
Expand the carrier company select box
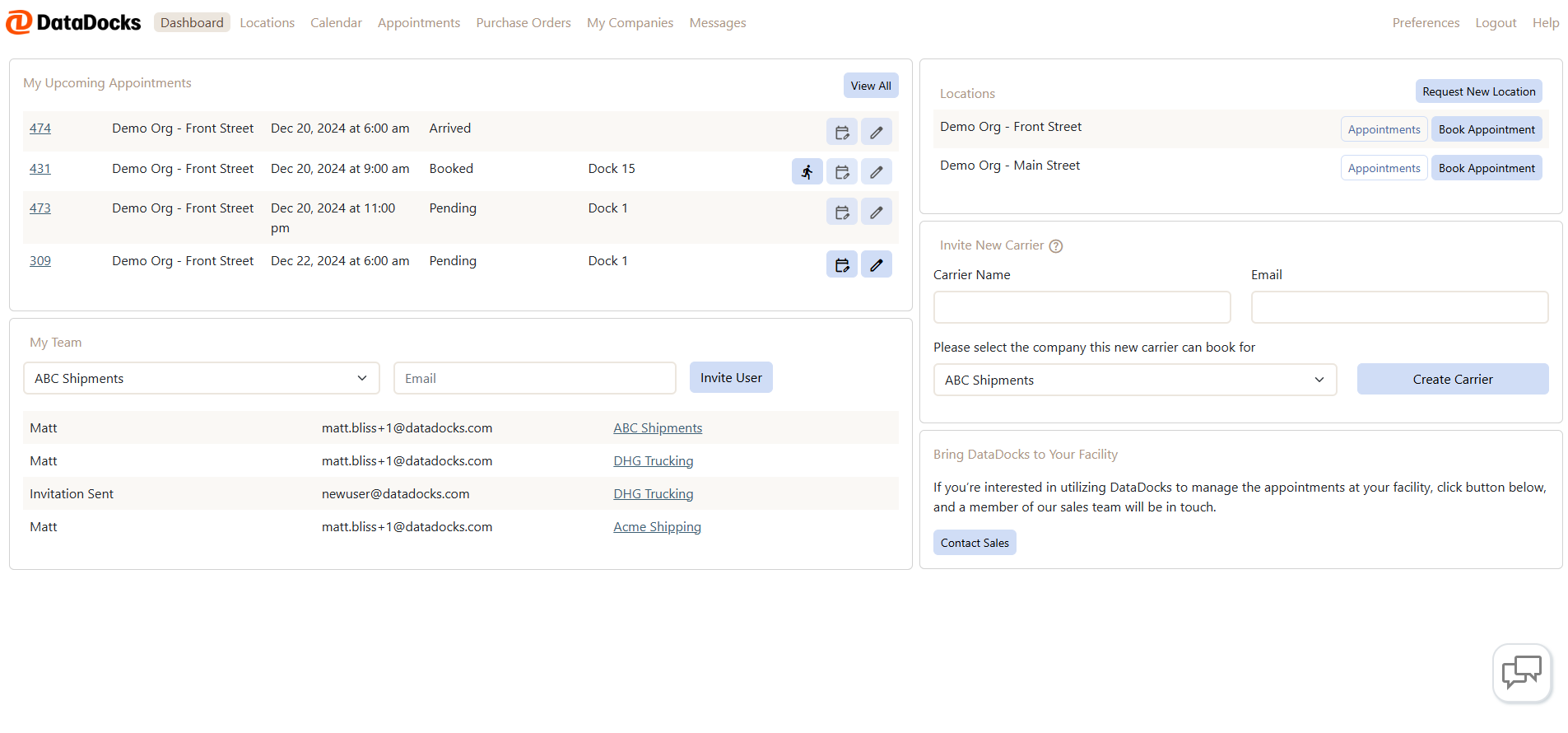[x=1135, y=380]
